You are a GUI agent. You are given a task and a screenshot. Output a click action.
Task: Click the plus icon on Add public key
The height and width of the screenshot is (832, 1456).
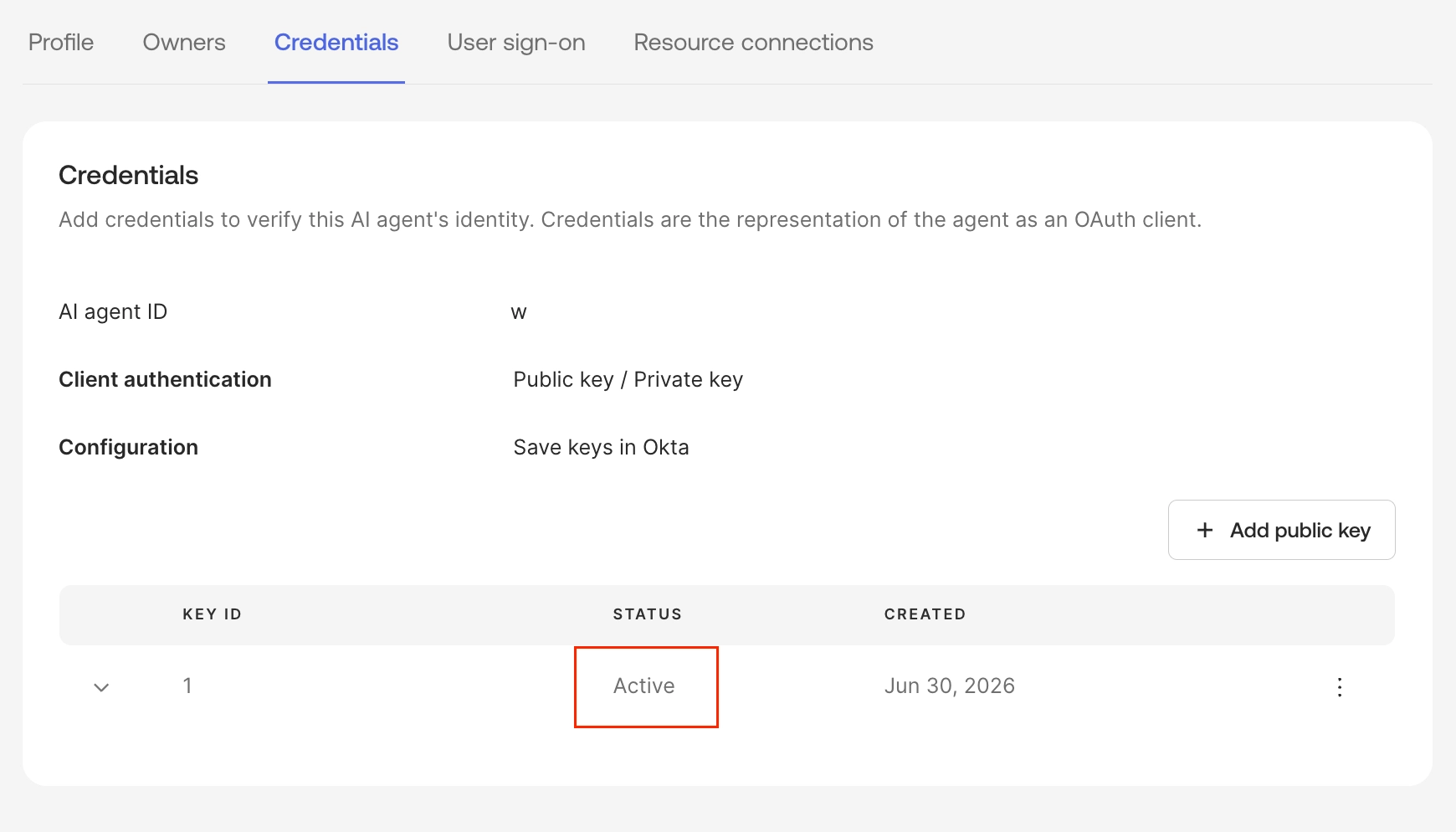tap(1205, 530)
